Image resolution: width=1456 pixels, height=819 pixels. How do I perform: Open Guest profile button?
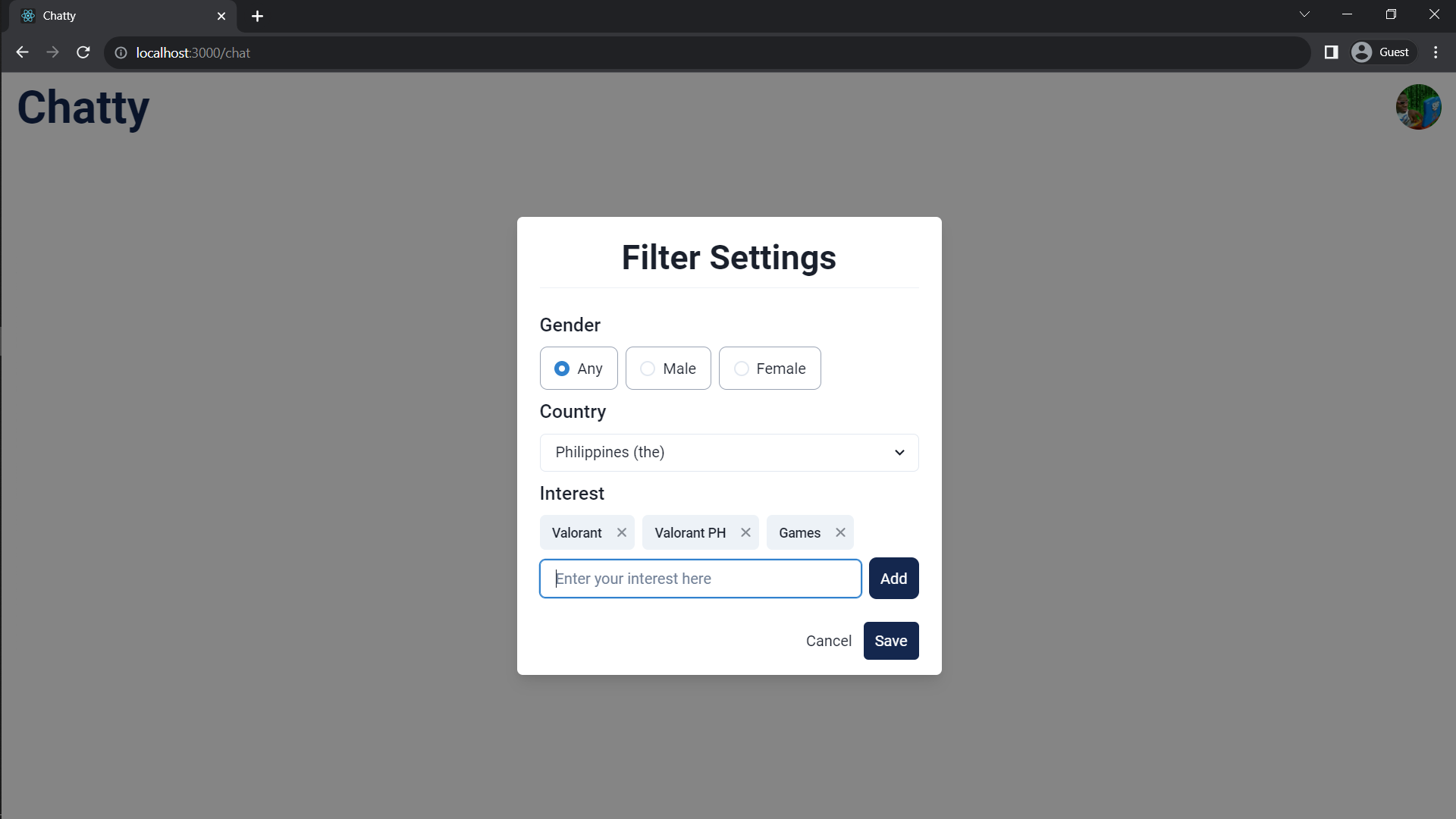point(1383,52)
